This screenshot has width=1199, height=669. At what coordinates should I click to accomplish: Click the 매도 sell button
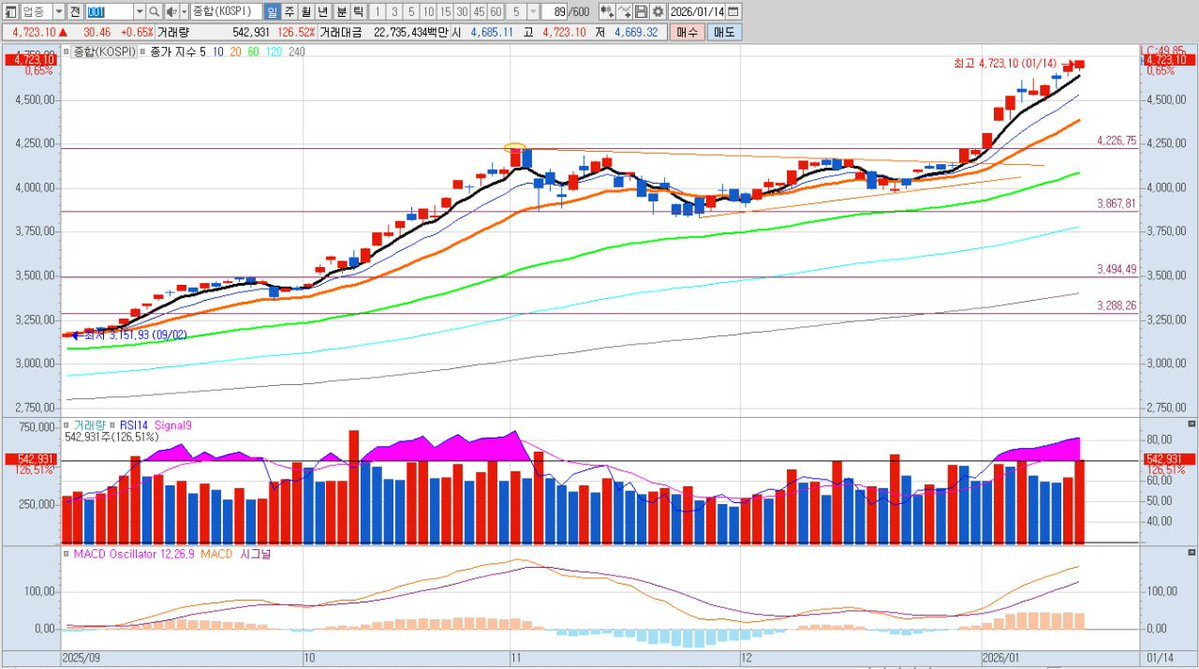click(x=723, y=32)
